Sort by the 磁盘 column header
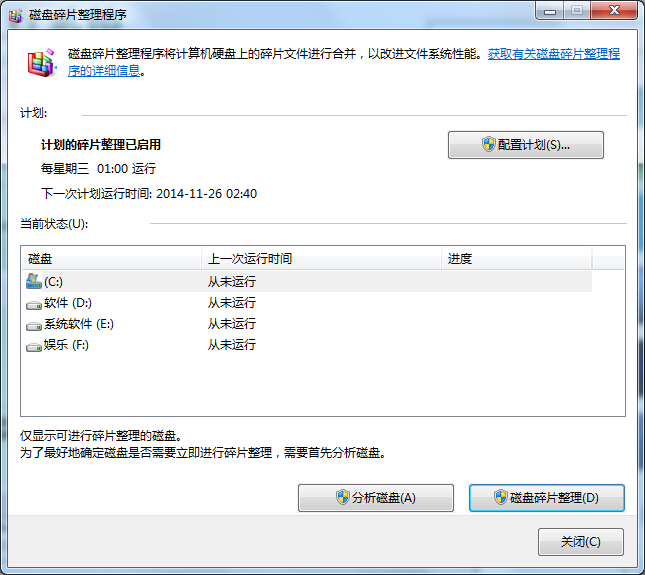This screenshot has width=645, height=575. coord(111,258)
